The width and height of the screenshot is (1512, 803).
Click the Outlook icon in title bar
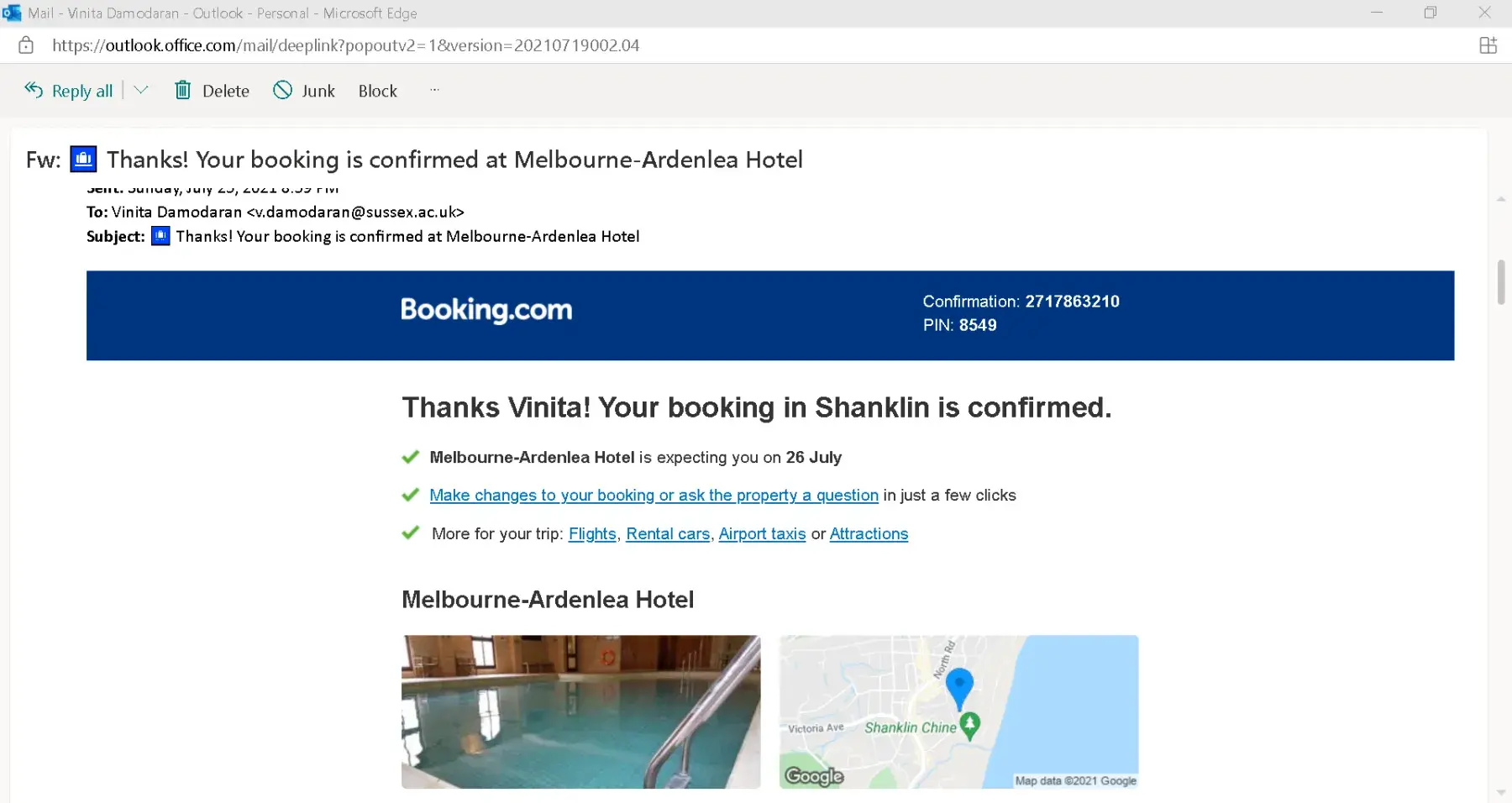(12, 13)
